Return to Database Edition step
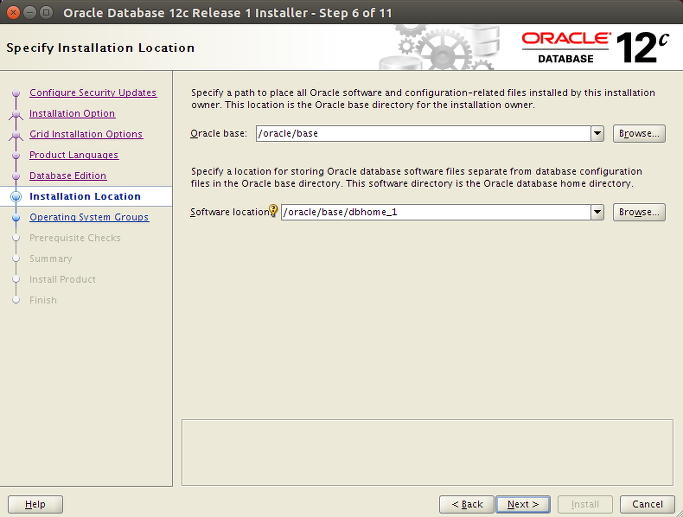Viewport: 683px width, 517px height. coord(68,176)
